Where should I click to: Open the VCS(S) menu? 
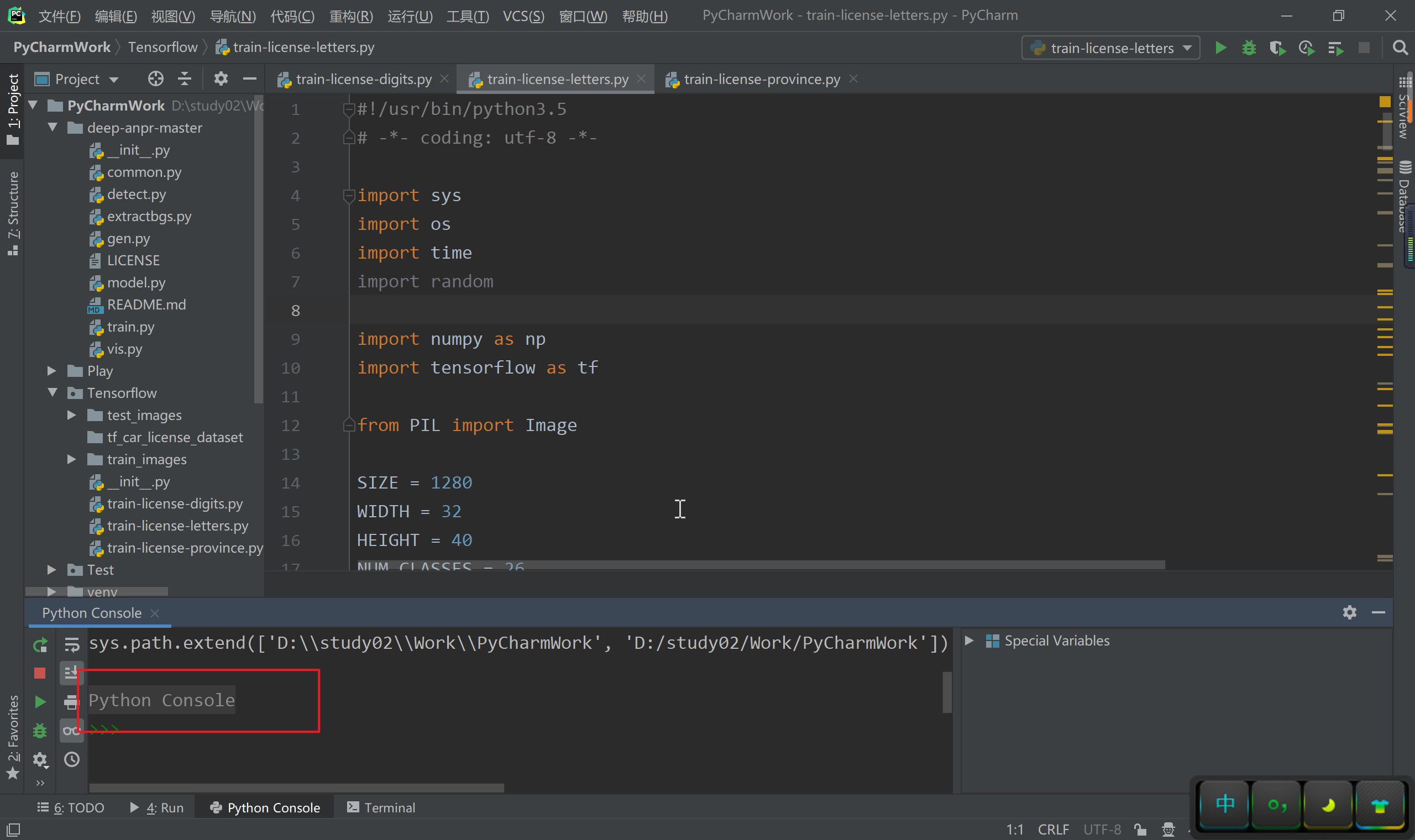523,16
